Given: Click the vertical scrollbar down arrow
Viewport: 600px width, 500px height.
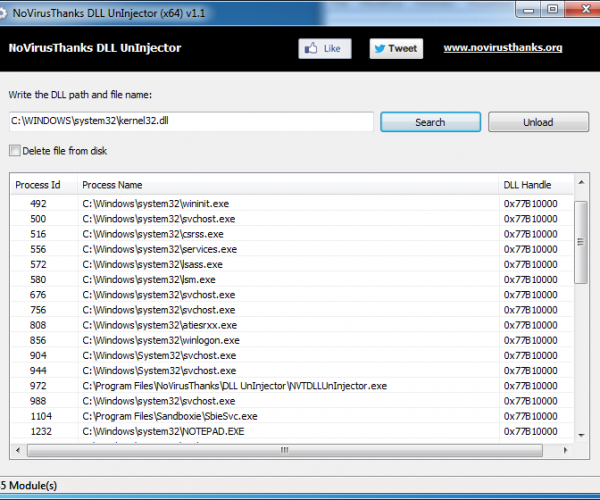Looking at the screenshot, I should (581, 435).
